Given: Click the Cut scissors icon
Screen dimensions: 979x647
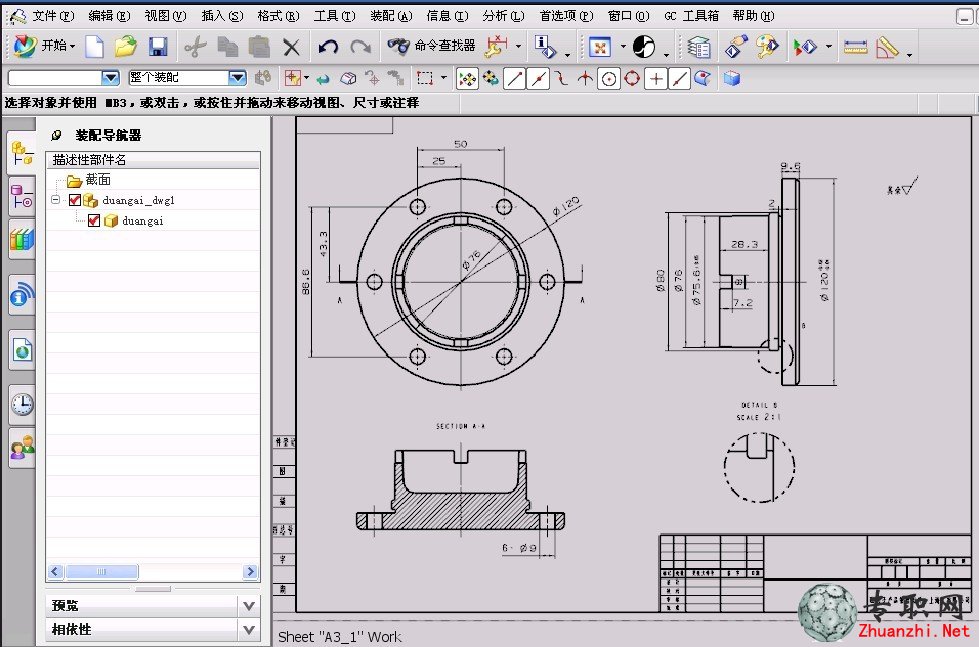Looking at the screenshot, I should [195, 47].
